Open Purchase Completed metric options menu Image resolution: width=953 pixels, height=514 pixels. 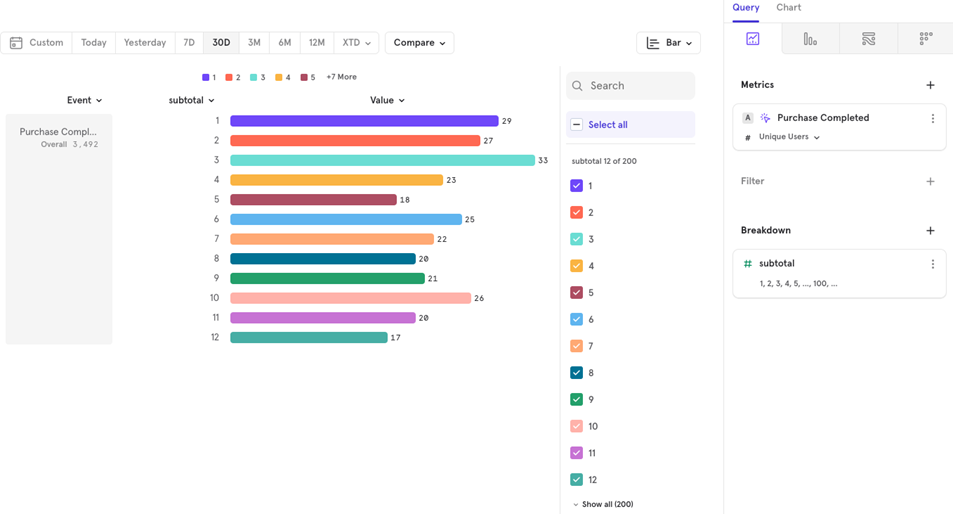tap(932, 118)
